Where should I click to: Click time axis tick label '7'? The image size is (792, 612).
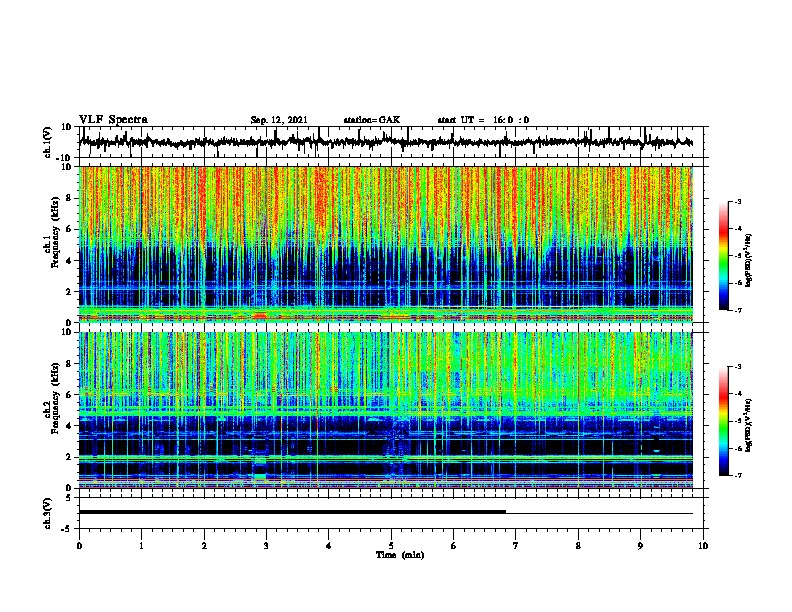click(516, 546)
